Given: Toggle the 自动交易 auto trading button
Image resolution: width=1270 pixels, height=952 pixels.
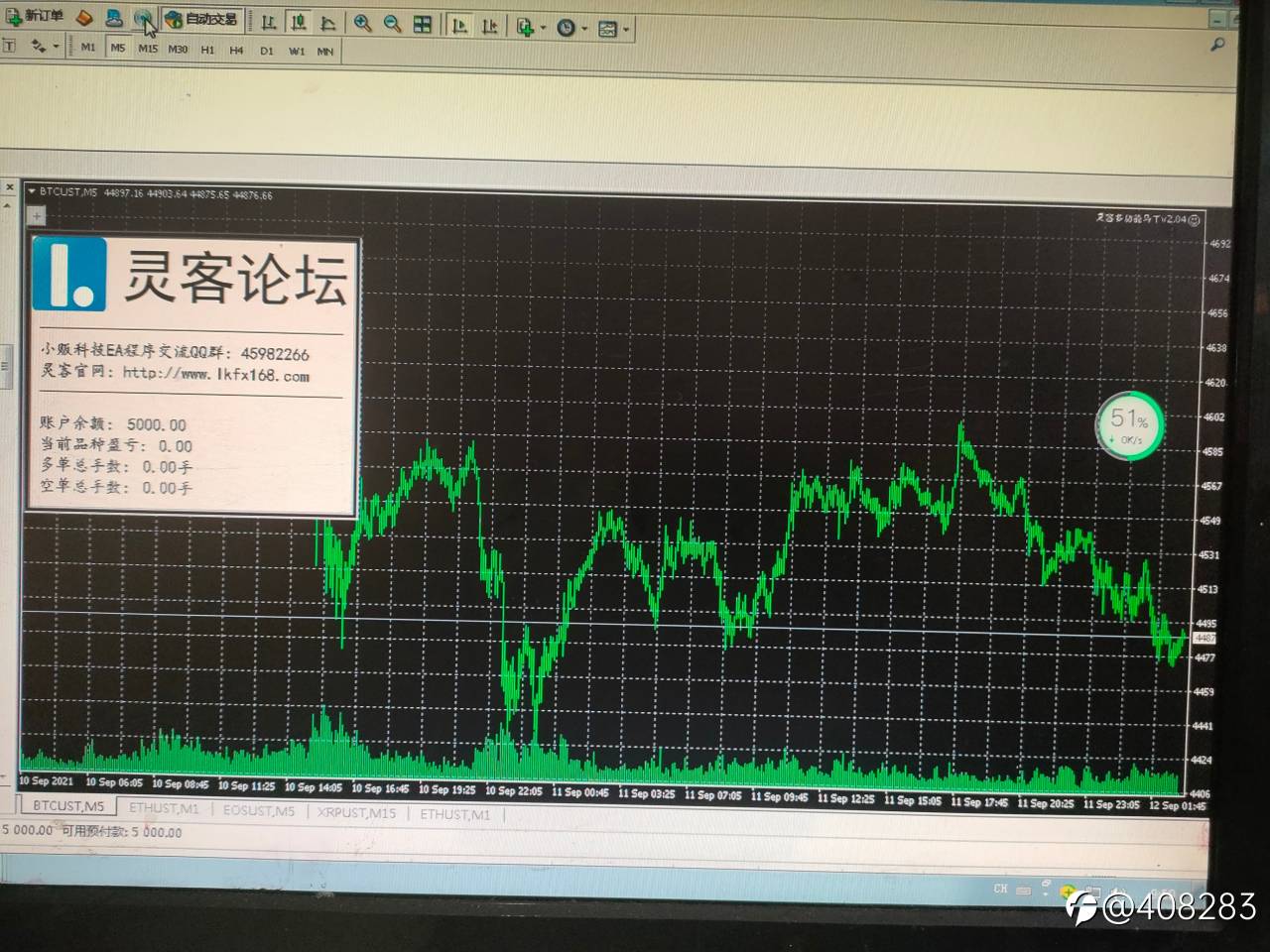Looking at the screenshot, I should pos(201,20).
